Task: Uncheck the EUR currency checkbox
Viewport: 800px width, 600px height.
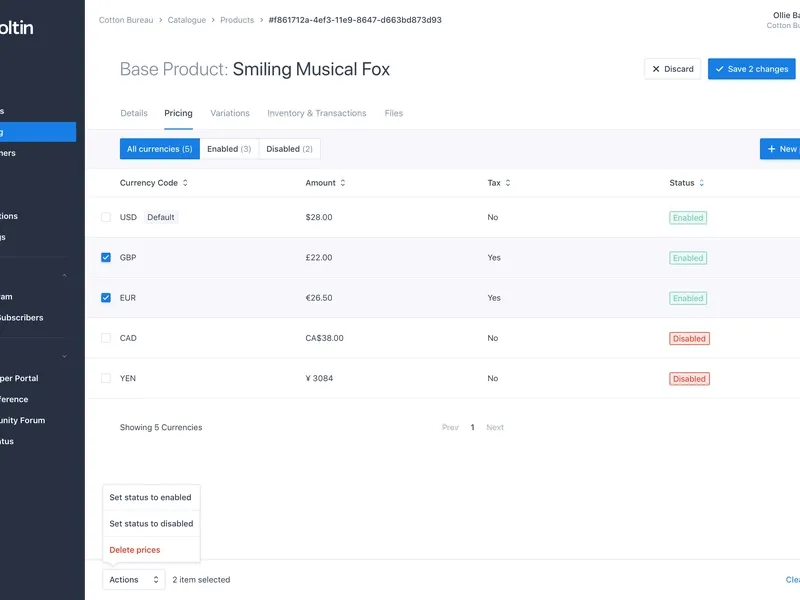Action: tap(106, 298)
